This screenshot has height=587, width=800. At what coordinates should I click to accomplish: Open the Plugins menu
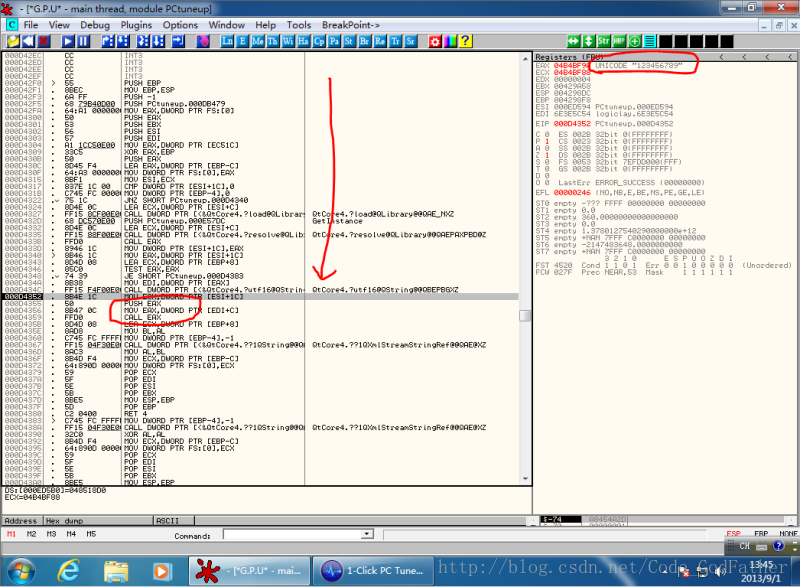pos(136,25)
